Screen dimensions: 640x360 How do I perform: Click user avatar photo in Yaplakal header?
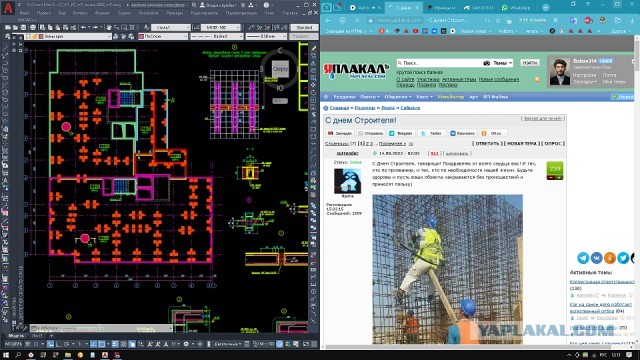point(560,71)
